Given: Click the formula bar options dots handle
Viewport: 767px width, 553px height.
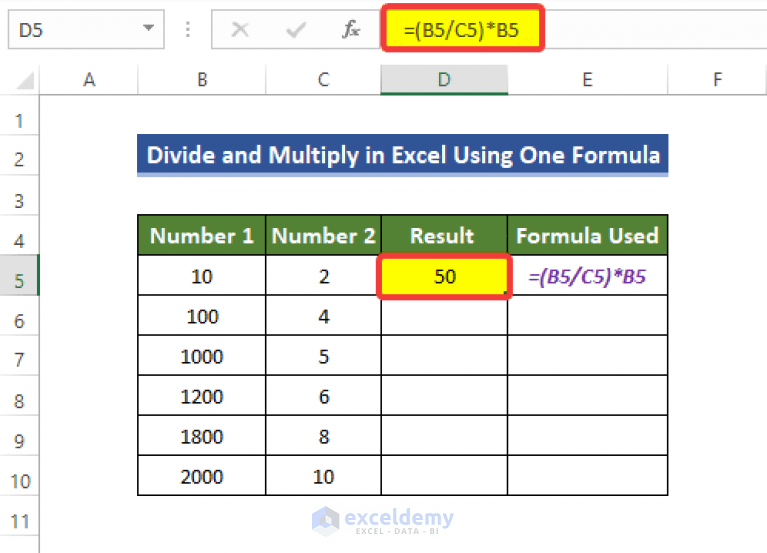Looking at the screenshot, I should 188,30.
